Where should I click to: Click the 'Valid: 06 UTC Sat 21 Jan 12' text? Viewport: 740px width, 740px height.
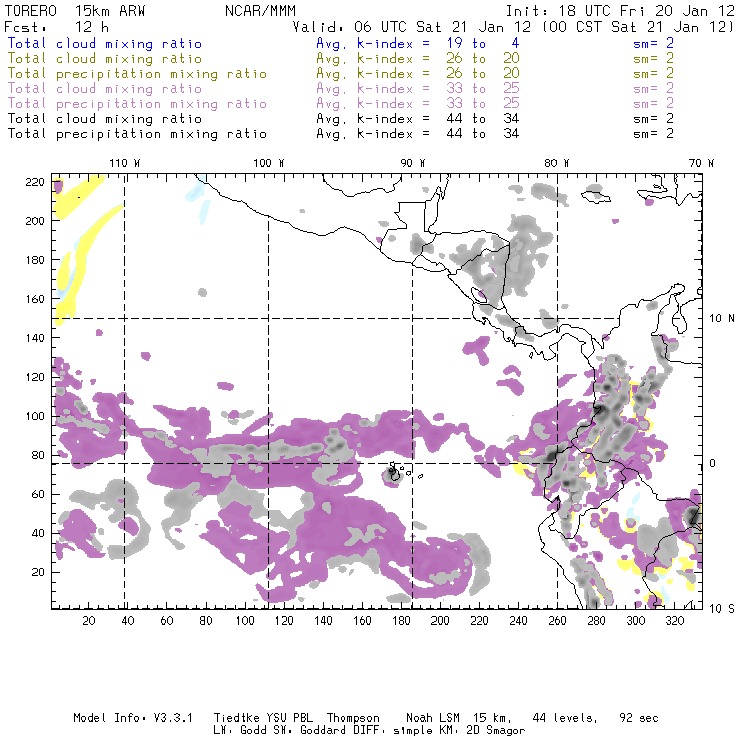(x=412, y=27)
